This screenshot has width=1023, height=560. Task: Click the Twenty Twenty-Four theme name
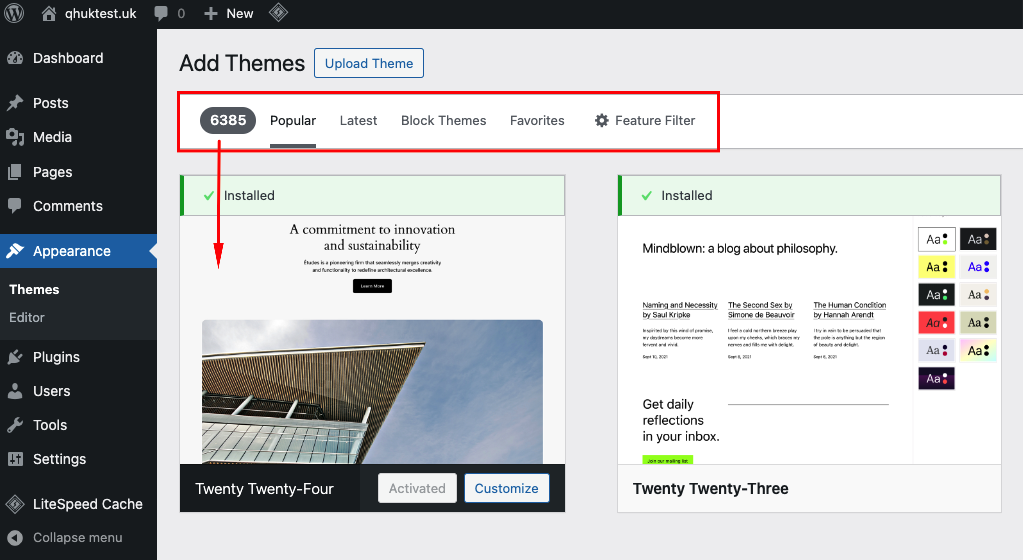pos(264,489)
